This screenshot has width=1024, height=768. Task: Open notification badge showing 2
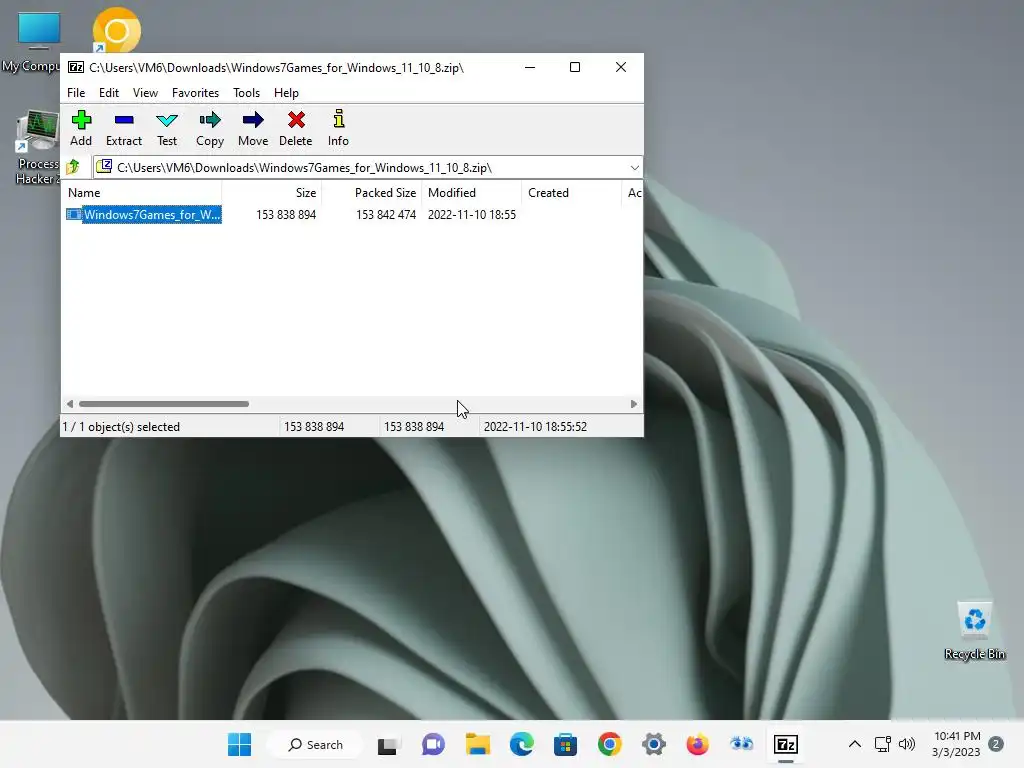point(996,744)
